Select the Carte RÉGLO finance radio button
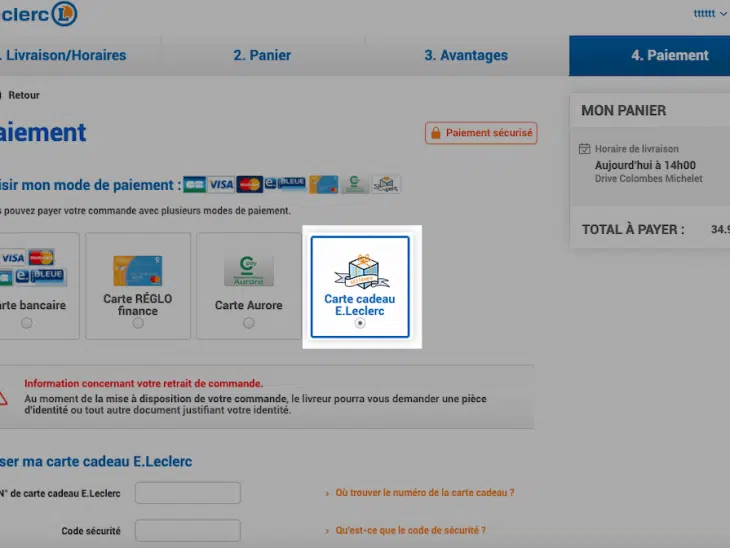This screenshot has height=548, width=730. (x=138, y=323)
